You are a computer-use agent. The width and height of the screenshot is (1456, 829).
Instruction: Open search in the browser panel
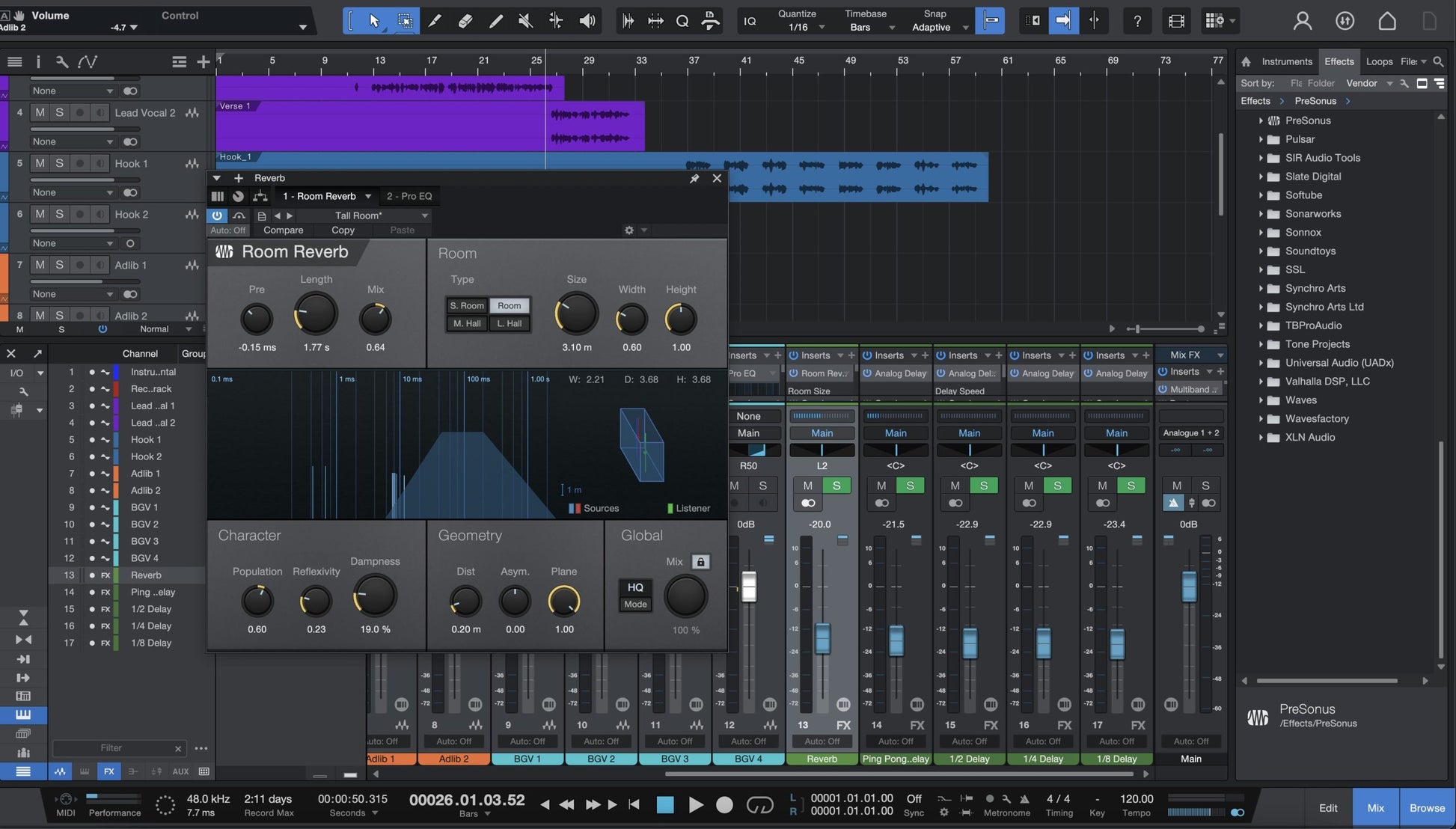pyautogui.click(x=1438, y=61)
